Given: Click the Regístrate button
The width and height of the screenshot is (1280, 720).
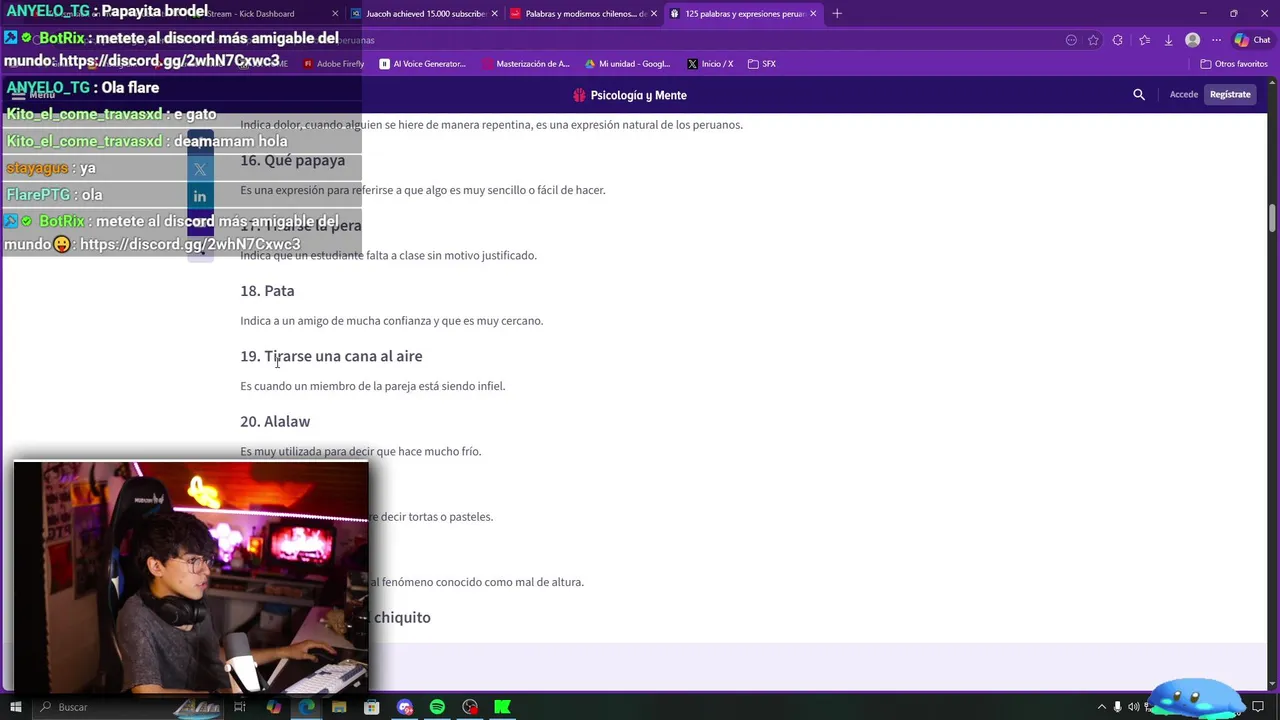Looking at the screenshot, I should tap(1230, 95).
